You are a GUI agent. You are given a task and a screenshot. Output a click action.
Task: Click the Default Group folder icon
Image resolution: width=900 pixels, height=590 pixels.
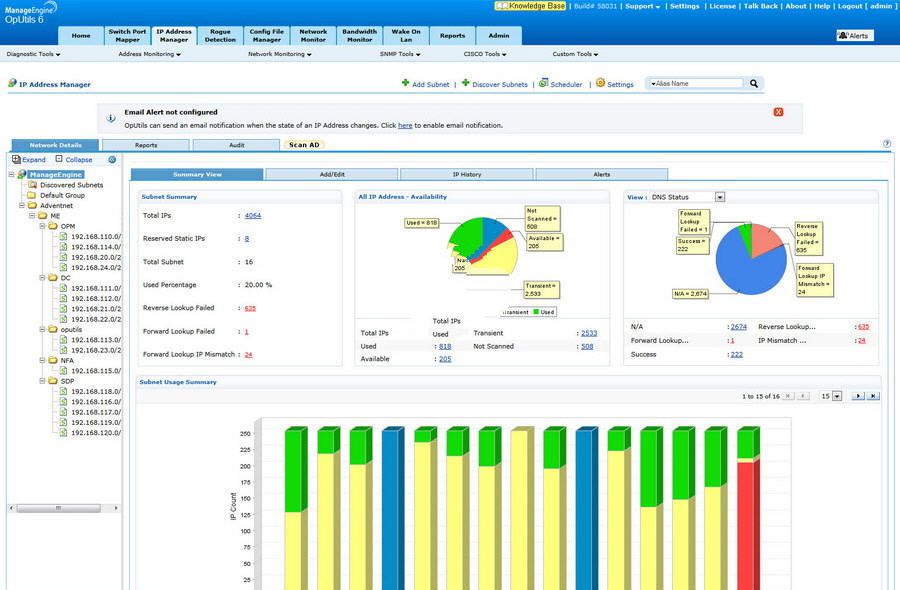click(x=32, y=195)
